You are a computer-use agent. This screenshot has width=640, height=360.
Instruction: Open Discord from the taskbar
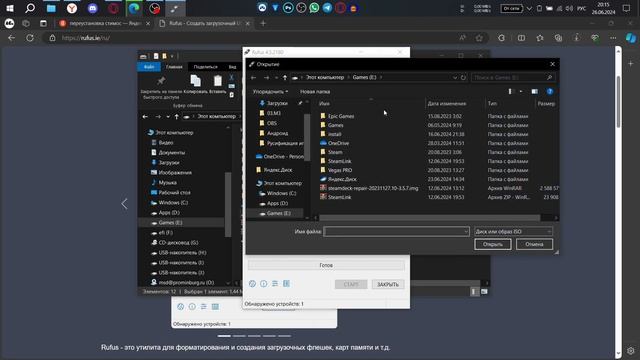point(93,8)
